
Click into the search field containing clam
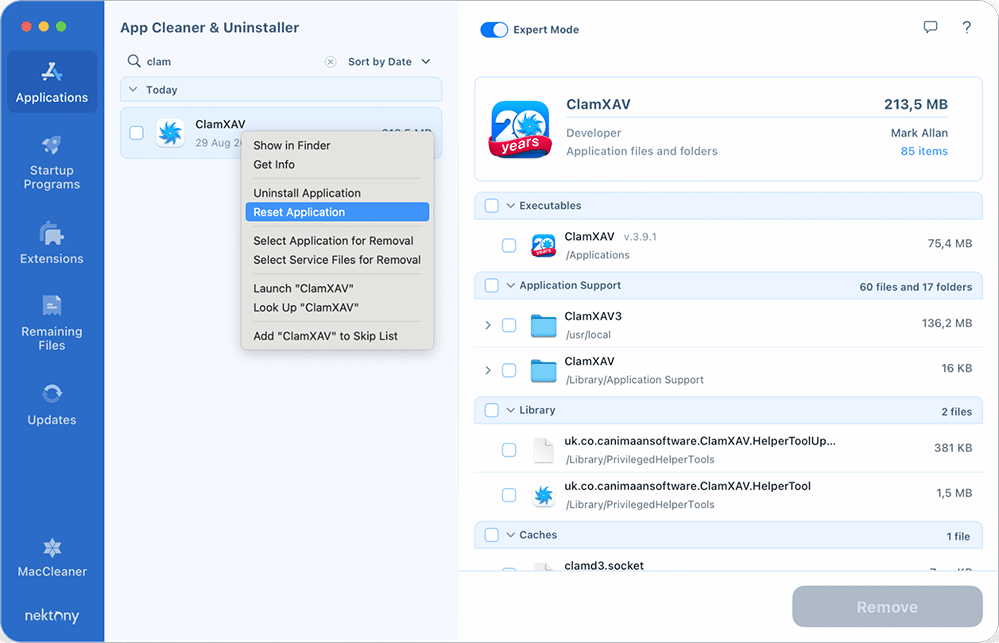coord(233,62)
